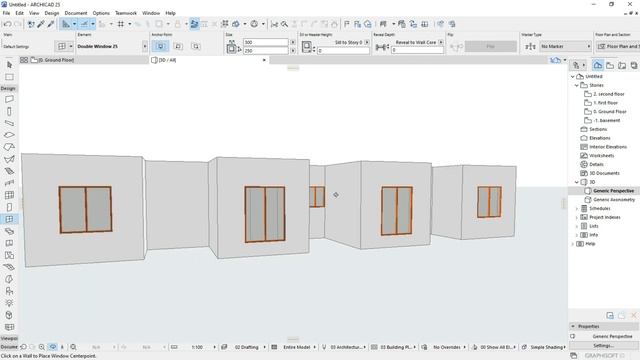Open the Teamwork menu
This screenshot has width=640, height=360.
tap(126, 13)
